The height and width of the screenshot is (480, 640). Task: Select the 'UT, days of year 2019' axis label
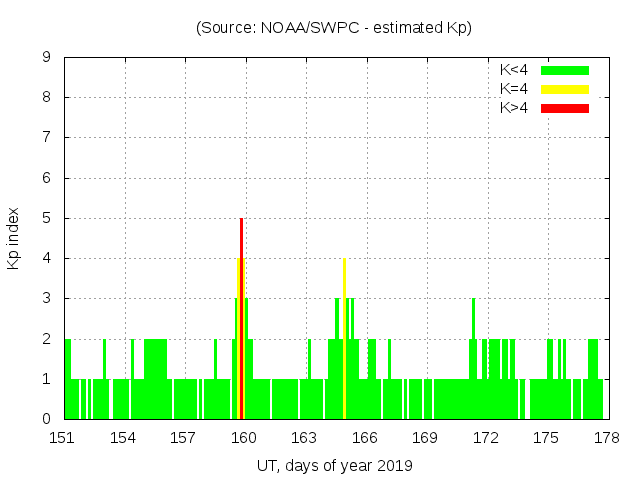pyautogui.click(x=334, y=465)
